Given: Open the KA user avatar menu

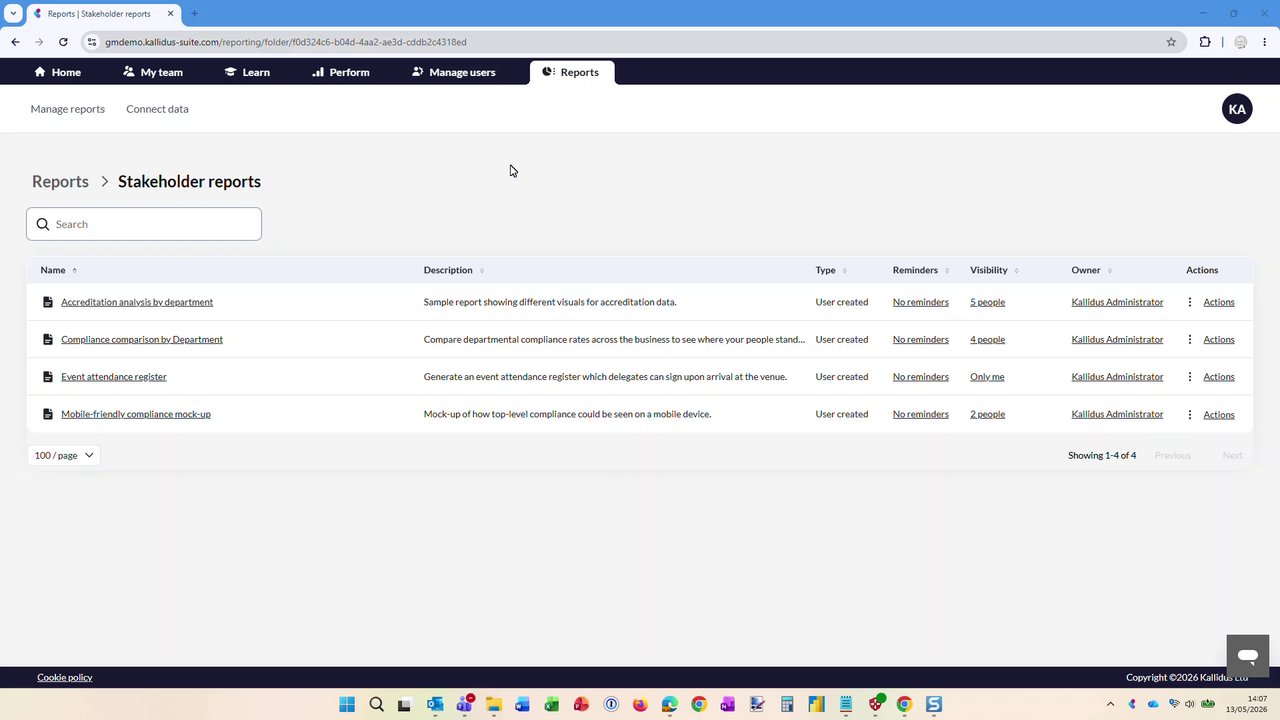Looking at the screenshot, I should coord(1237,109).
